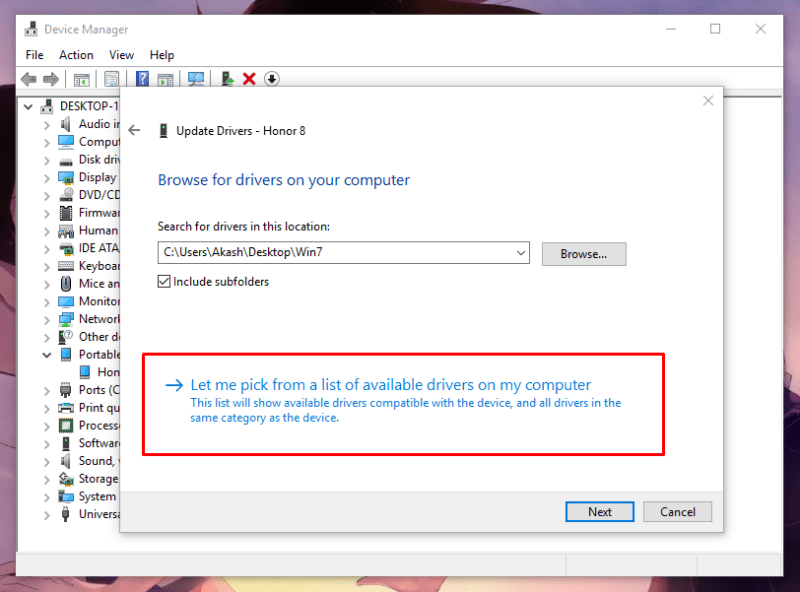Click red X Uninstall device icon

point(249,79)
